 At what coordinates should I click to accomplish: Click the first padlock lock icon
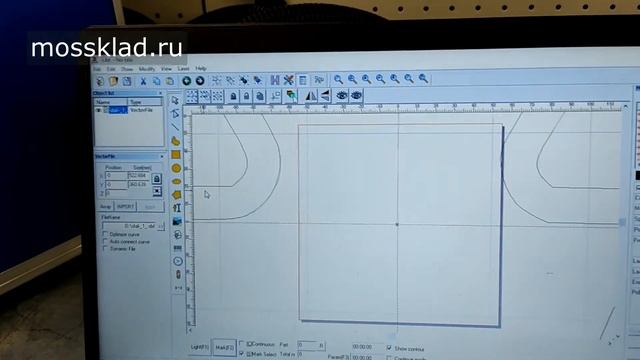233,96
